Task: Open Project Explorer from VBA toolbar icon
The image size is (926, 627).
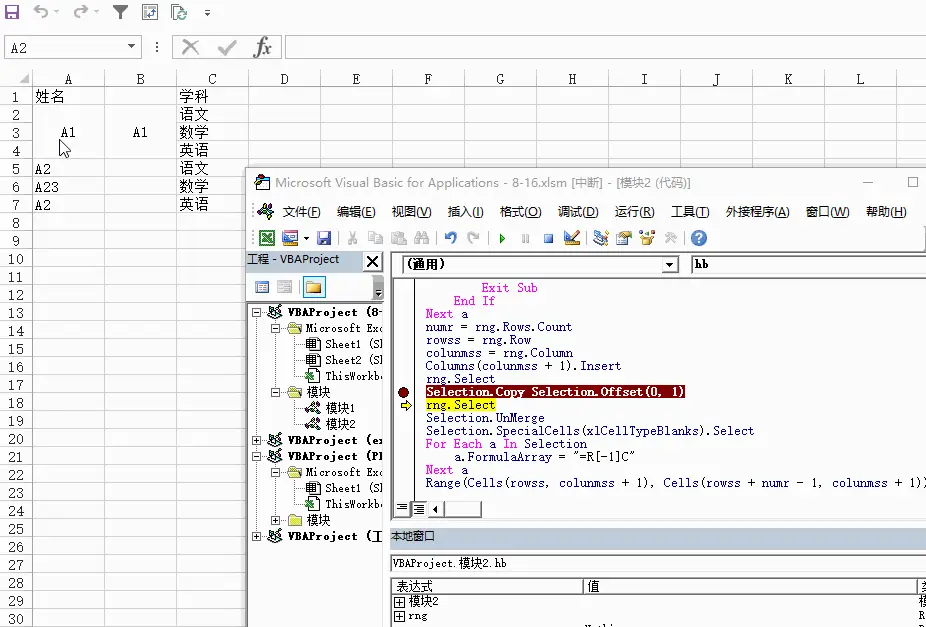Action: (601, 238)
